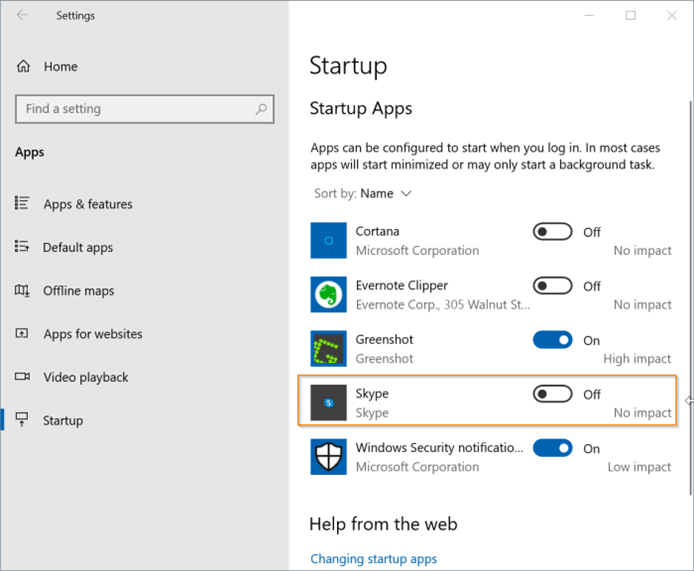Viewport: 694px width, 571px height.
Task: Click the Greenshot app name label
Action: click(x=384, y=340)
